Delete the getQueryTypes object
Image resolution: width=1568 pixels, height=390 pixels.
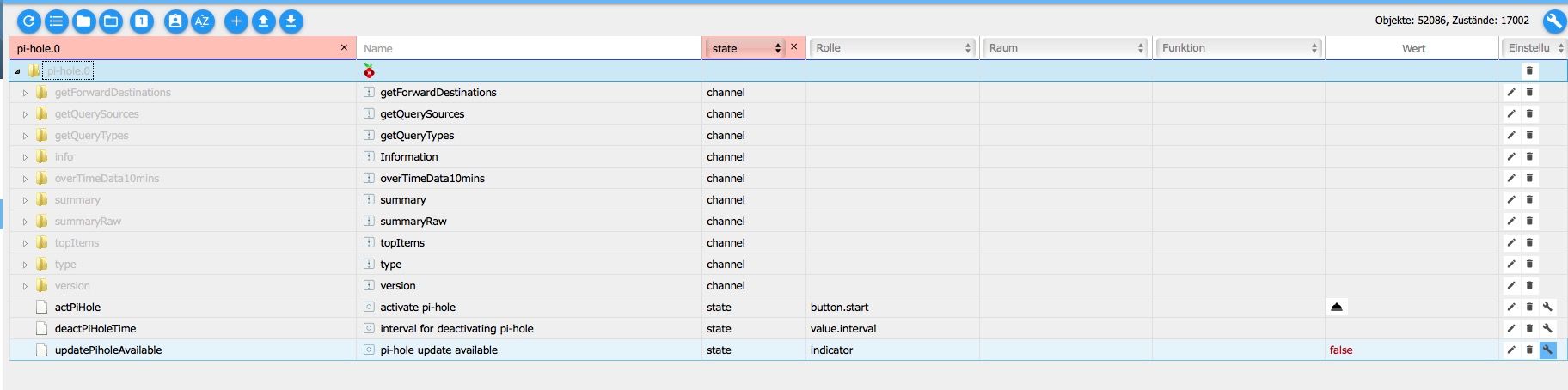coord(1529,135)
